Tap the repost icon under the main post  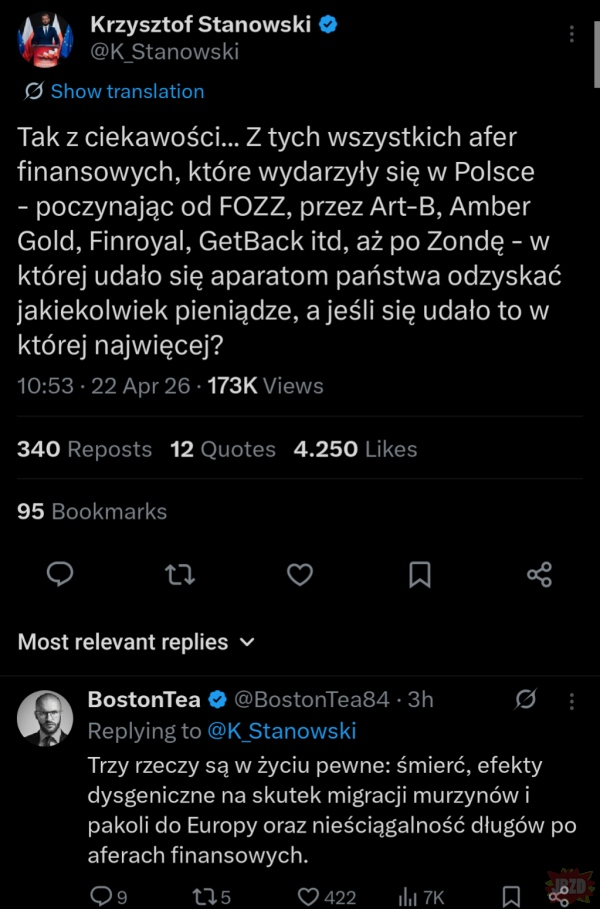[x=180, y=573]
